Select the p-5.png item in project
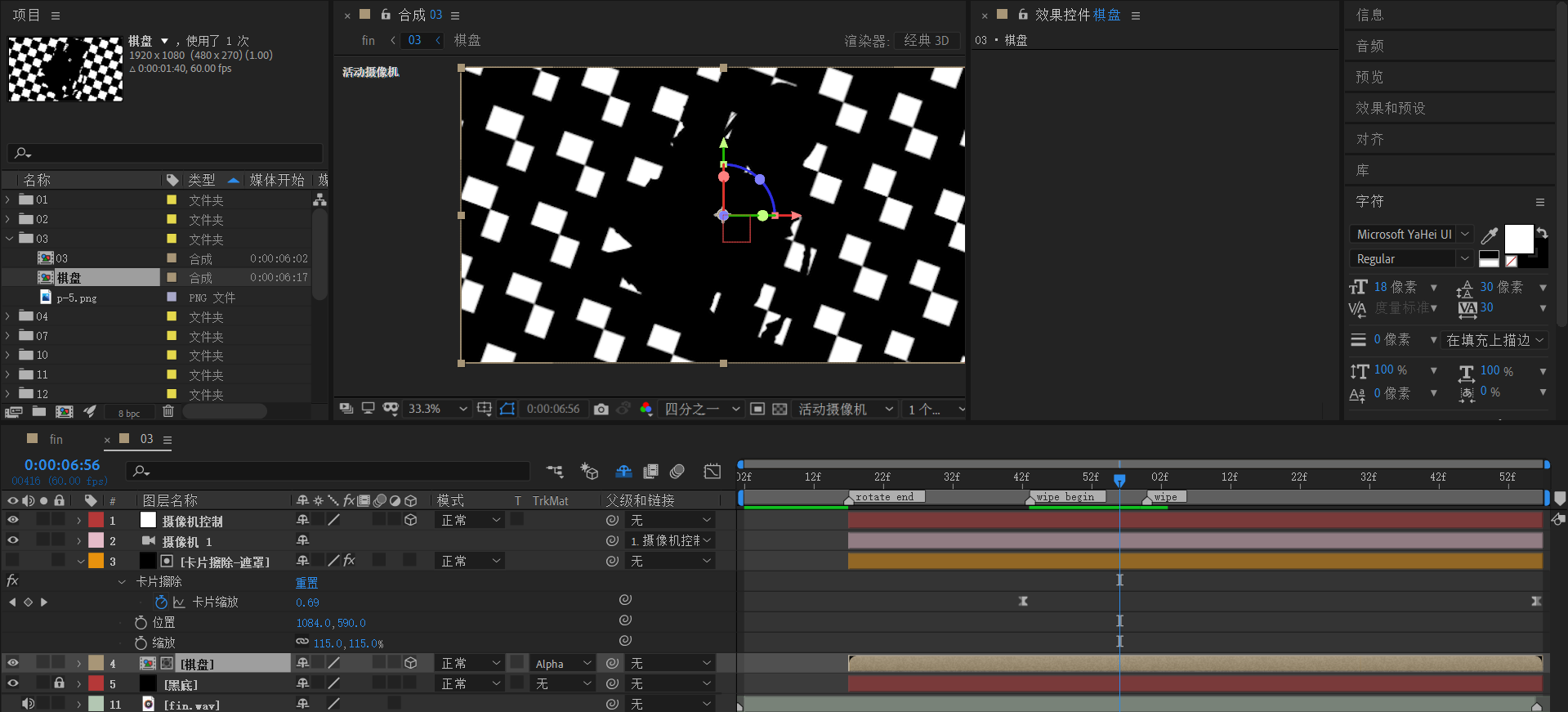This screenshot has height=712, width=1568. [x=77, y=298]
